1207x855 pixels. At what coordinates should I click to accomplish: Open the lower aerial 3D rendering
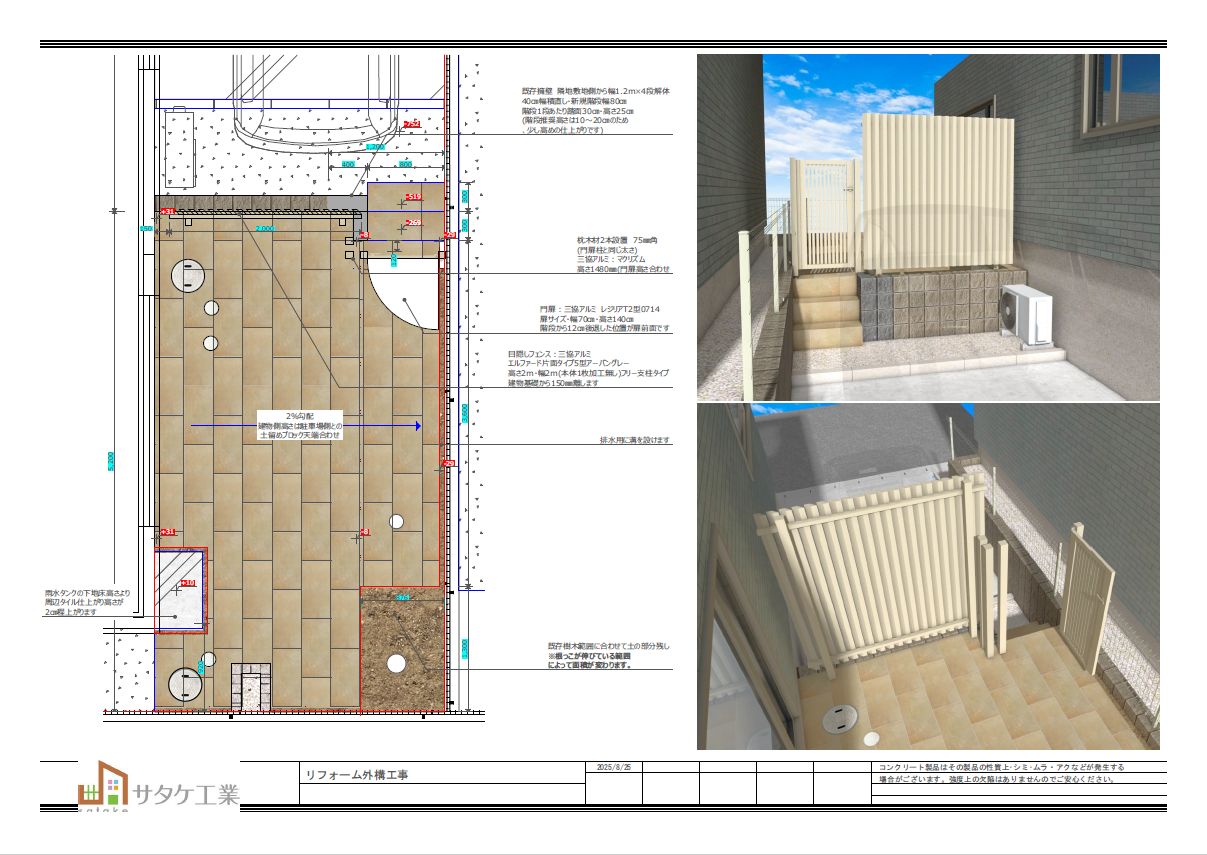click(927, 577)
